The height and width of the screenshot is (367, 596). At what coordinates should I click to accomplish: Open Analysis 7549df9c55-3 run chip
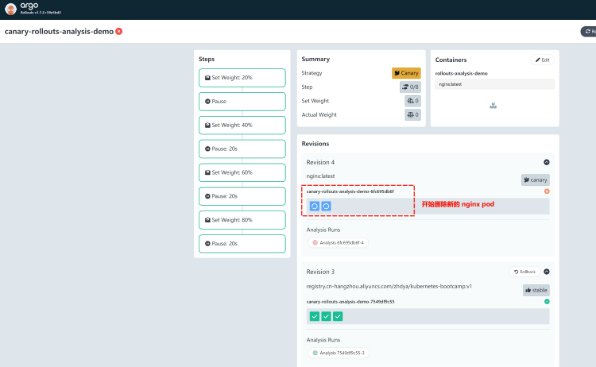pos(338,353)
